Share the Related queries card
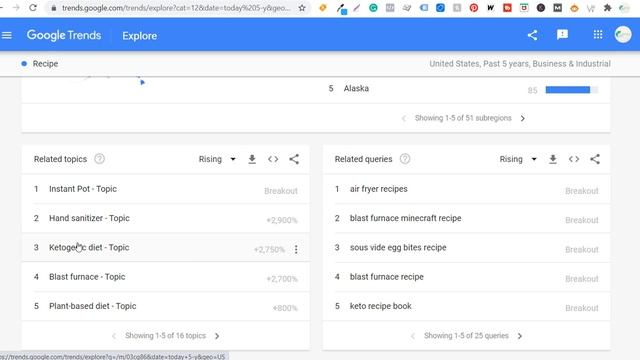This screenshot has width=640, height=360. tap(595, 159)
